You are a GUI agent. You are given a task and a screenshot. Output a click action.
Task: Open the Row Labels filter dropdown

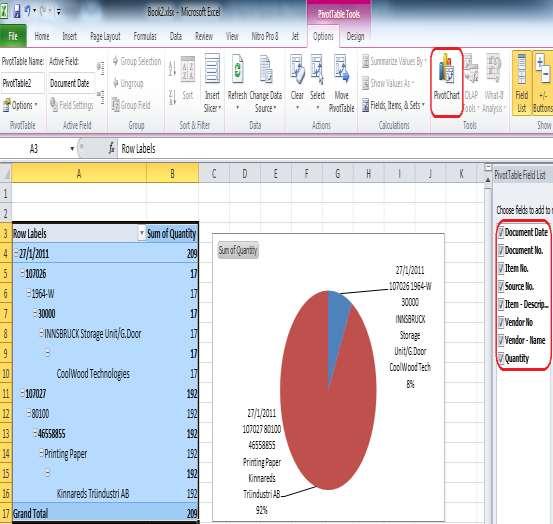coord(141,233)
